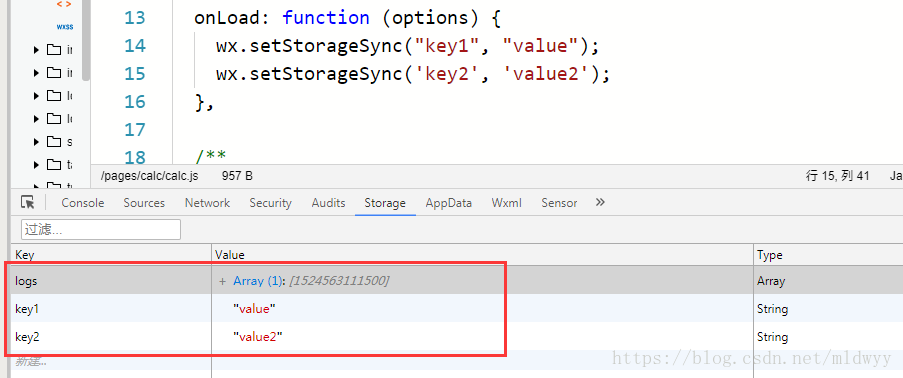Viewport: 903px width, 378px height.
Task: Click the Type column header
Action: (x=828, y=255)
